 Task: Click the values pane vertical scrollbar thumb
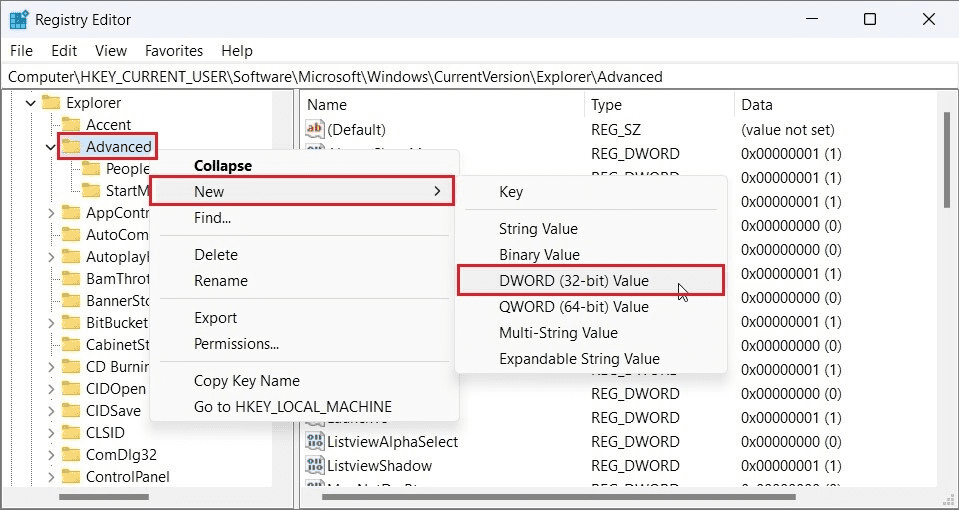[x=947, y=160]
